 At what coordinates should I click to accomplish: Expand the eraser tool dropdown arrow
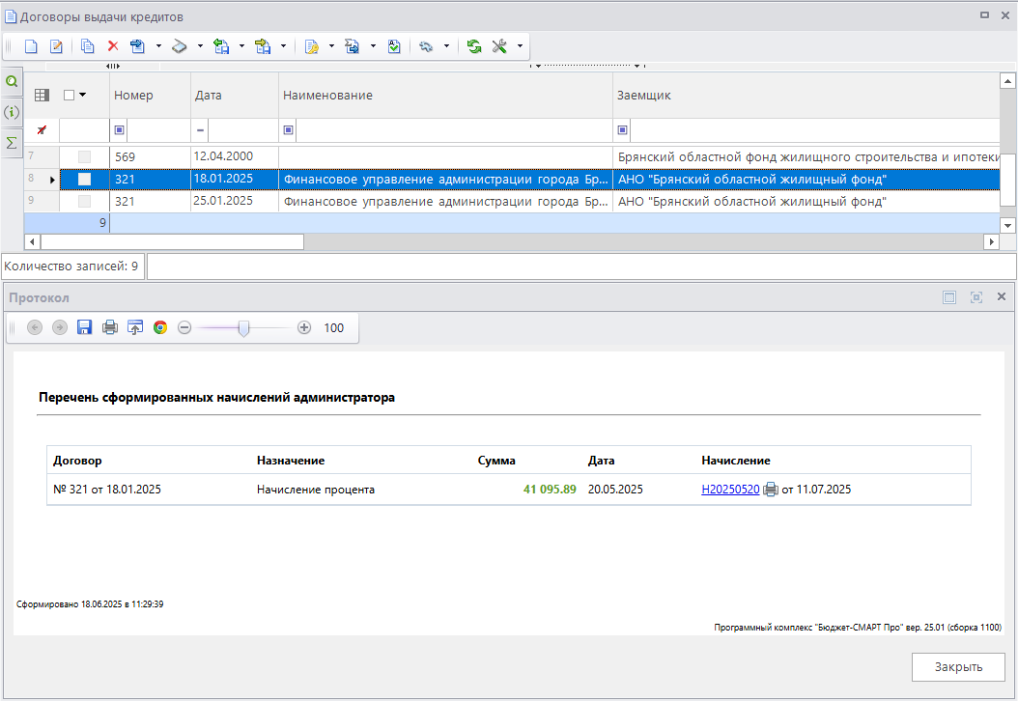pyautogui.click(x=200, y=46)
